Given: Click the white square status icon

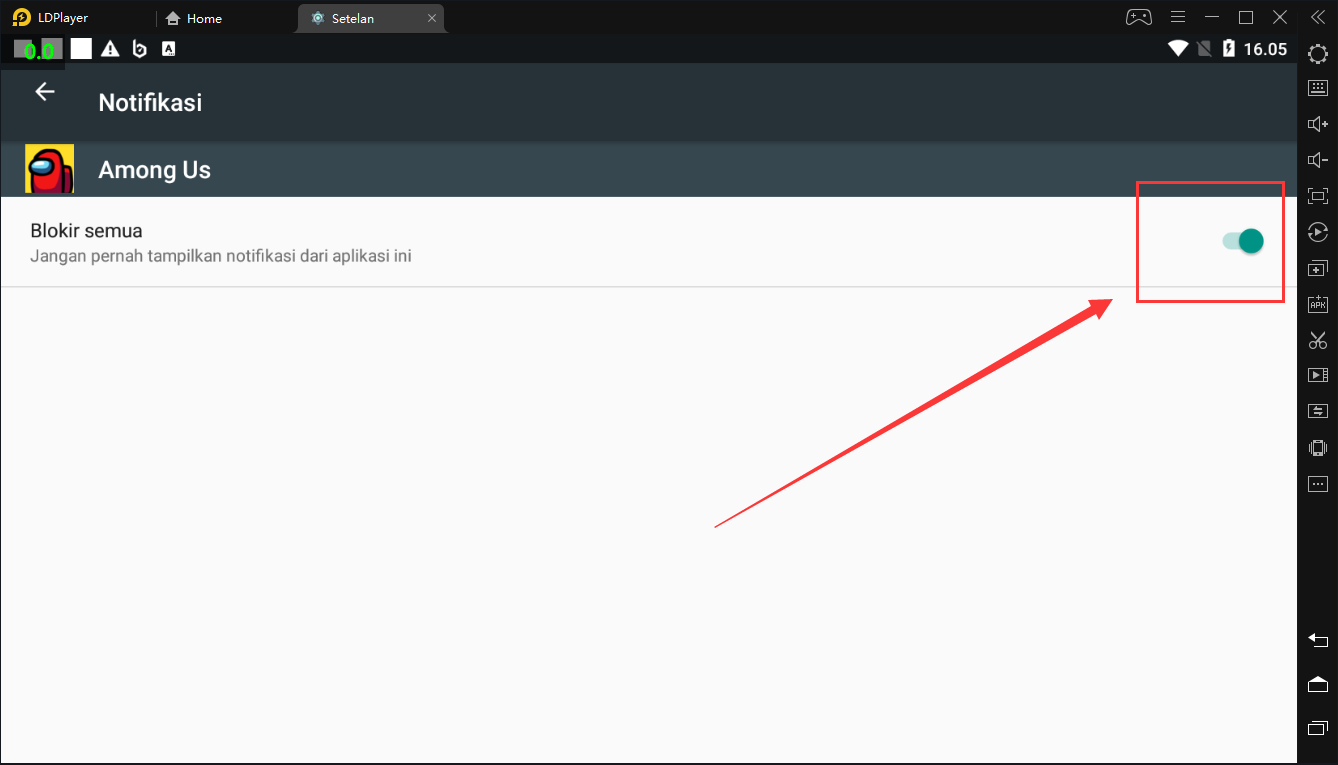Looking at the screenshot, I should tap(81, 49).
